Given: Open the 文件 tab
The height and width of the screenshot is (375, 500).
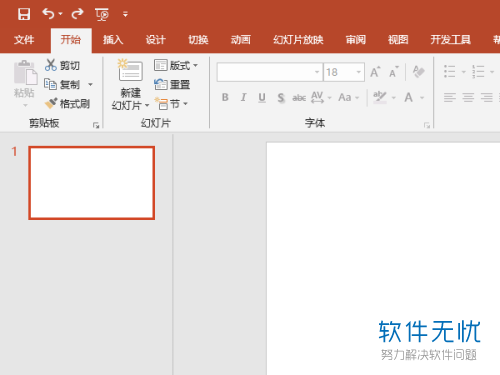Looking at the screenshot, I should 24,40.
